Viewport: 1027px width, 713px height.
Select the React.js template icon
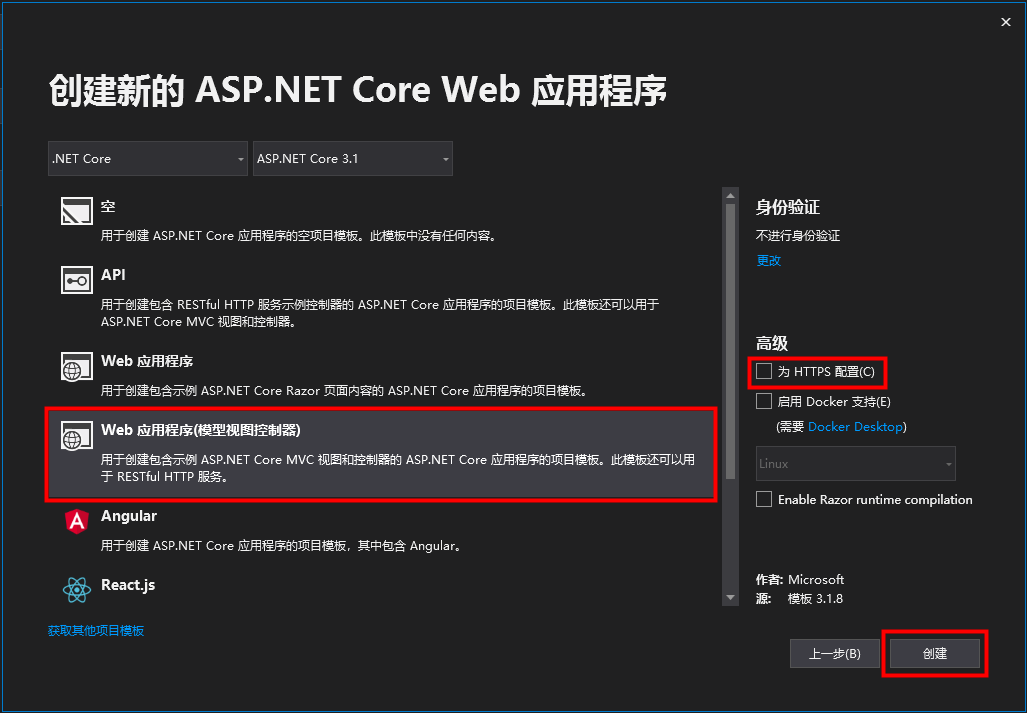tap(76, 588)
